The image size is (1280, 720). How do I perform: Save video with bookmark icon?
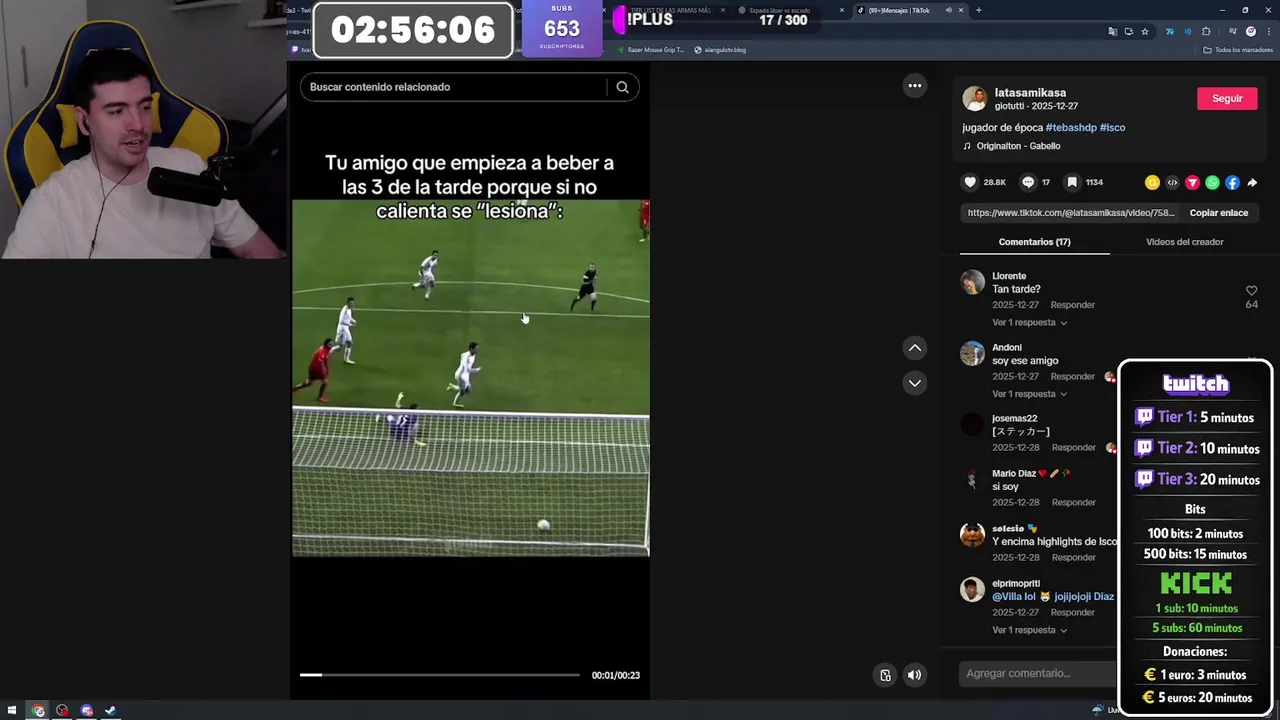point(1071,182)
